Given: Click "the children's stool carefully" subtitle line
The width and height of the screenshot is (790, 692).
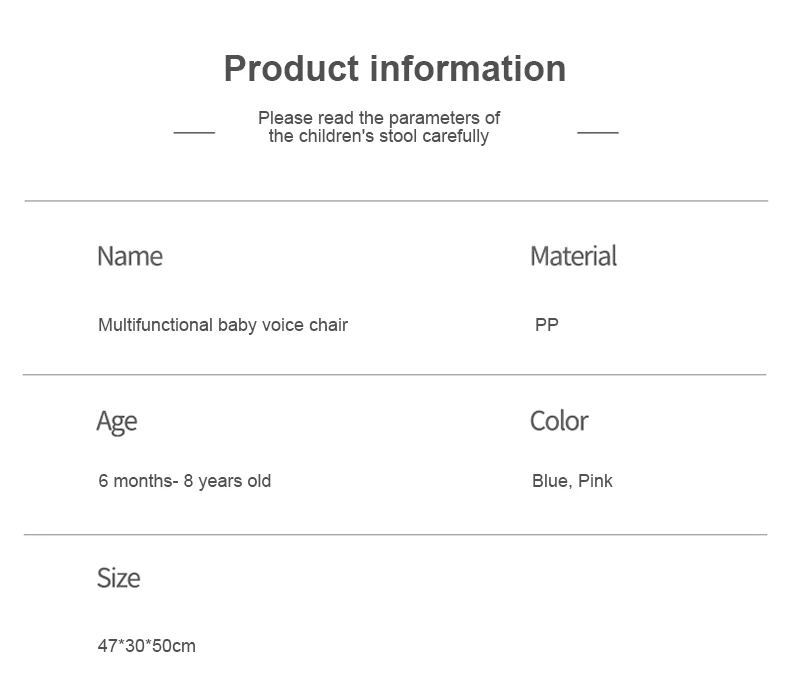Looking at the screenshot, I should (x=378, y=136).
